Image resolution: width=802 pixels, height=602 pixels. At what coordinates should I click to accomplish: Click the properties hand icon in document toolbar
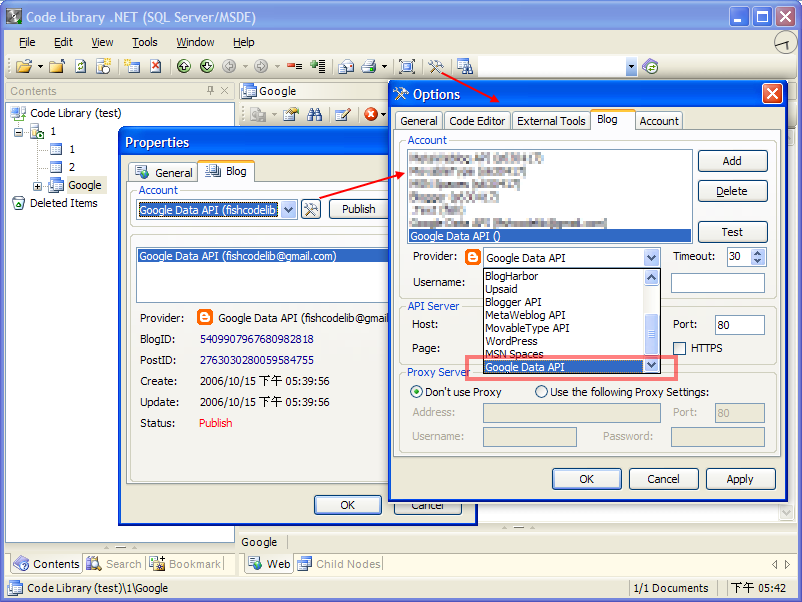291,115
